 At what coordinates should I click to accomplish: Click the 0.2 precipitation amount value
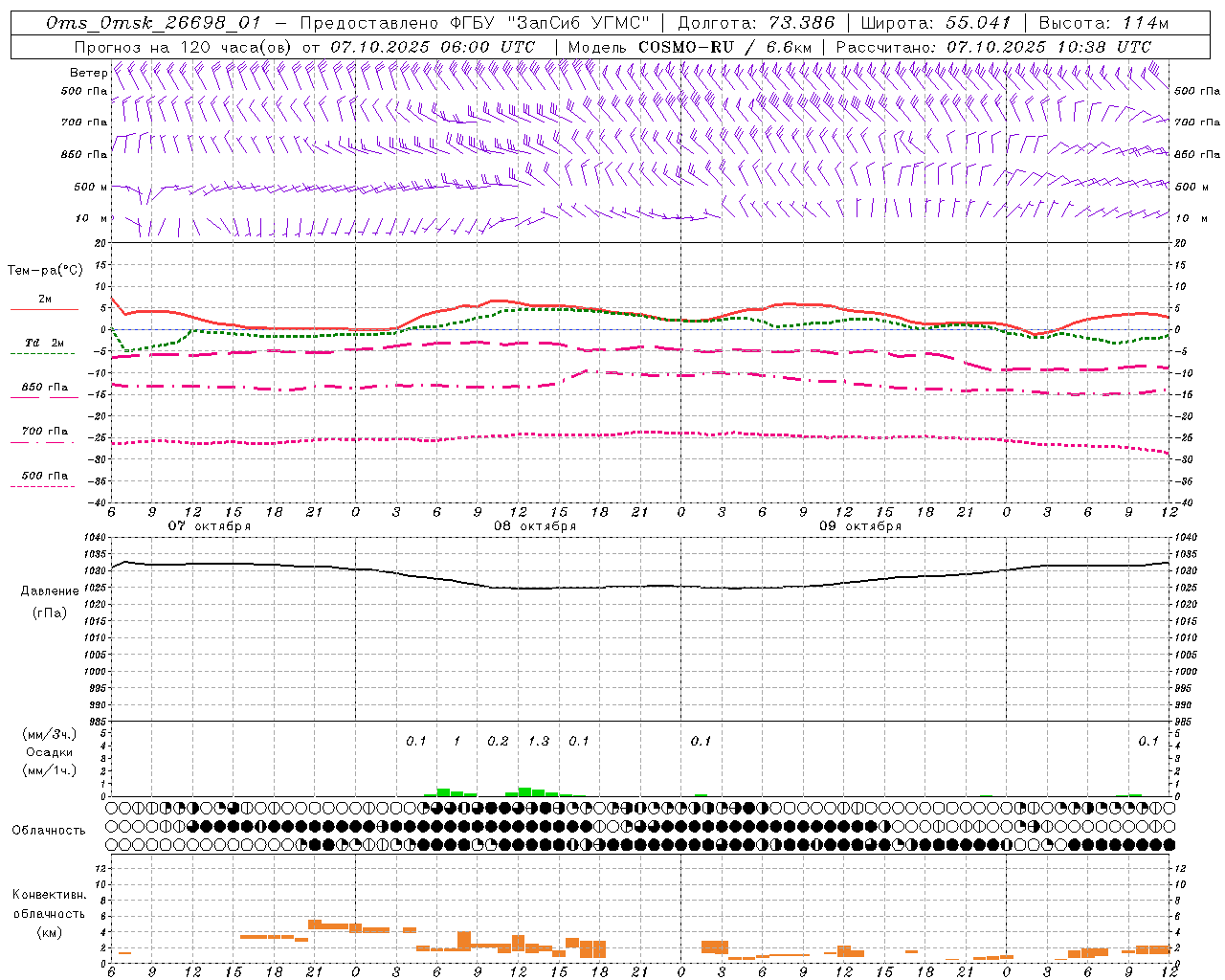pos(498,741)
